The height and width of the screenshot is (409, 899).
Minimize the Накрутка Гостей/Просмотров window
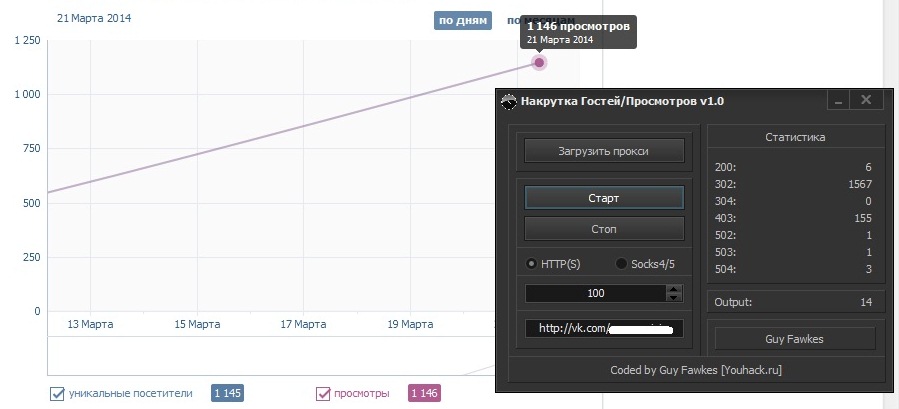pos(838,100)
